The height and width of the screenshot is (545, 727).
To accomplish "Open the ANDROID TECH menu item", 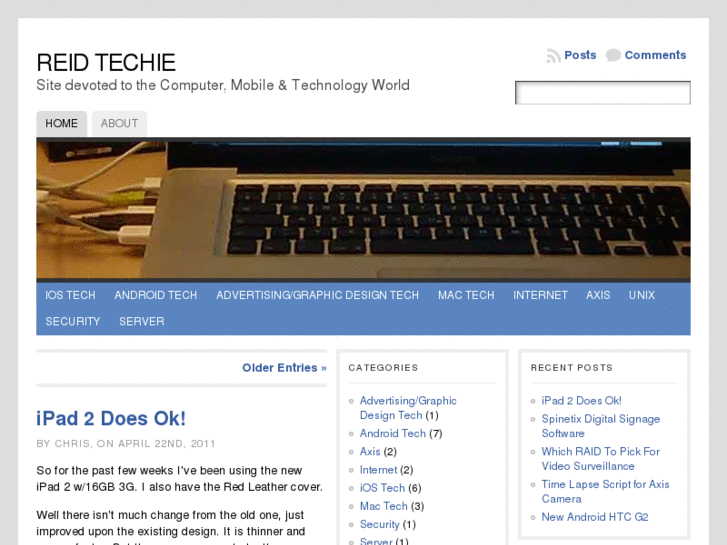I will point(155,295).
